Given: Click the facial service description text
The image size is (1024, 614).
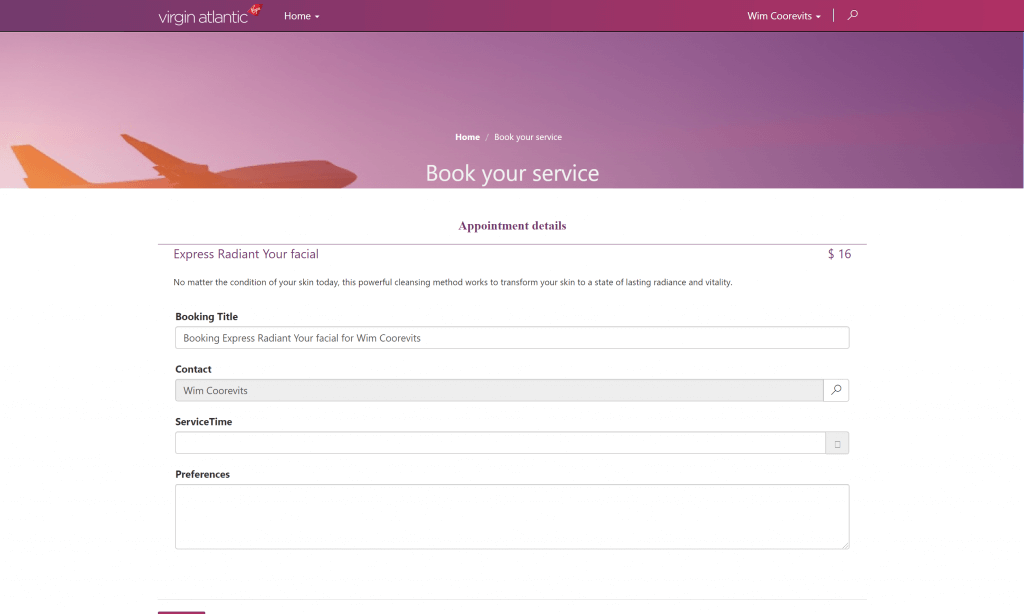Looking at the screenshot, I should coord(453,283).
